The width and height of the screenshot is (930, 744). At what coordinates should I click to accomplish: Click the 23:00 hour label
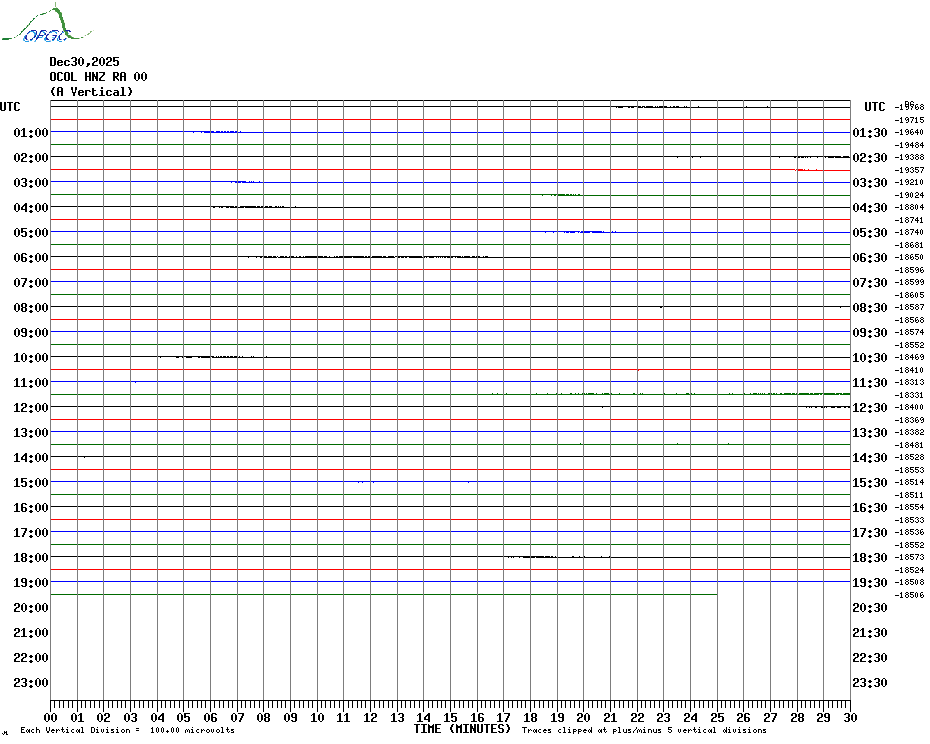pyautogui.click(x=31, y=683)
